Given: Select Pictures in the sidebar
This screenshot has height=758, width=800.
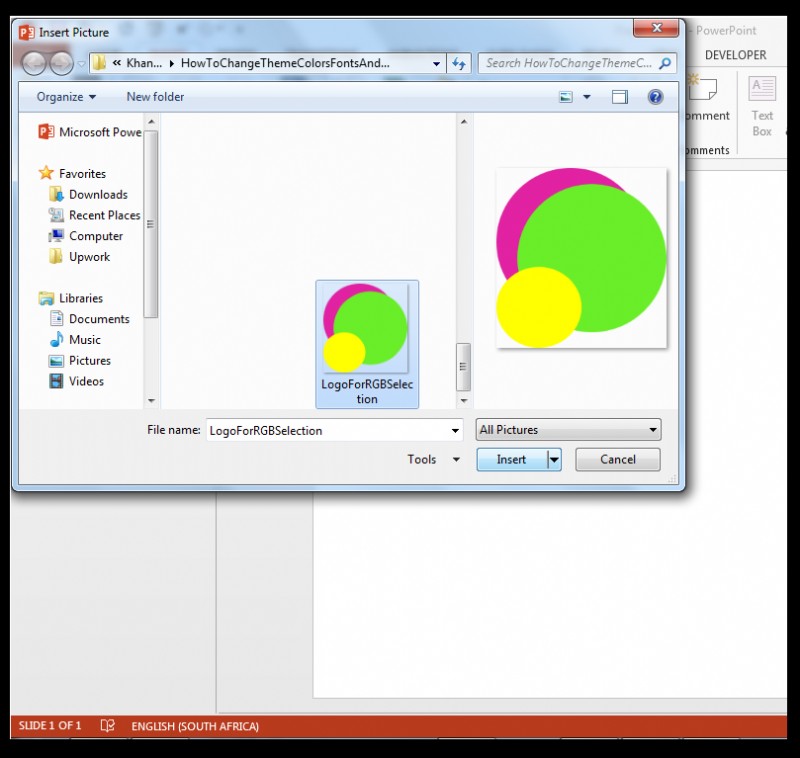Looking at the screenshot, I should [88, 360].
